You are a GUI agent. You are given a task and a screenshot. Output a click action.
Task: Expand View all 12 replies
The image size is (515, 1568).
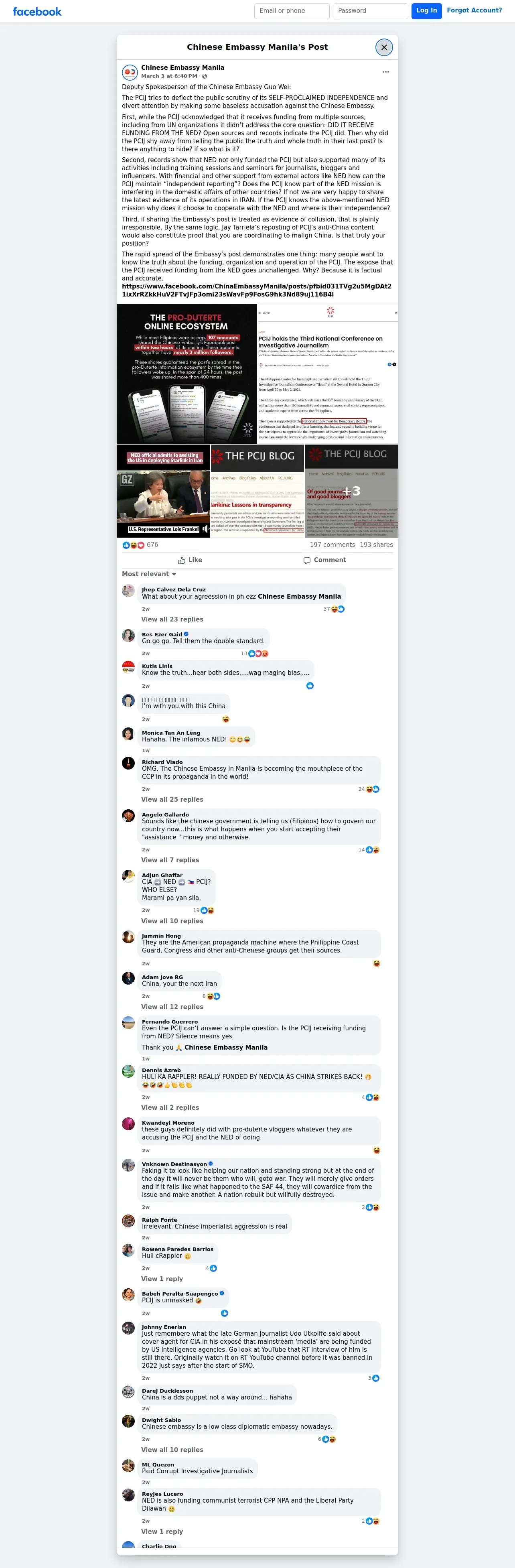pos(172,1007)
